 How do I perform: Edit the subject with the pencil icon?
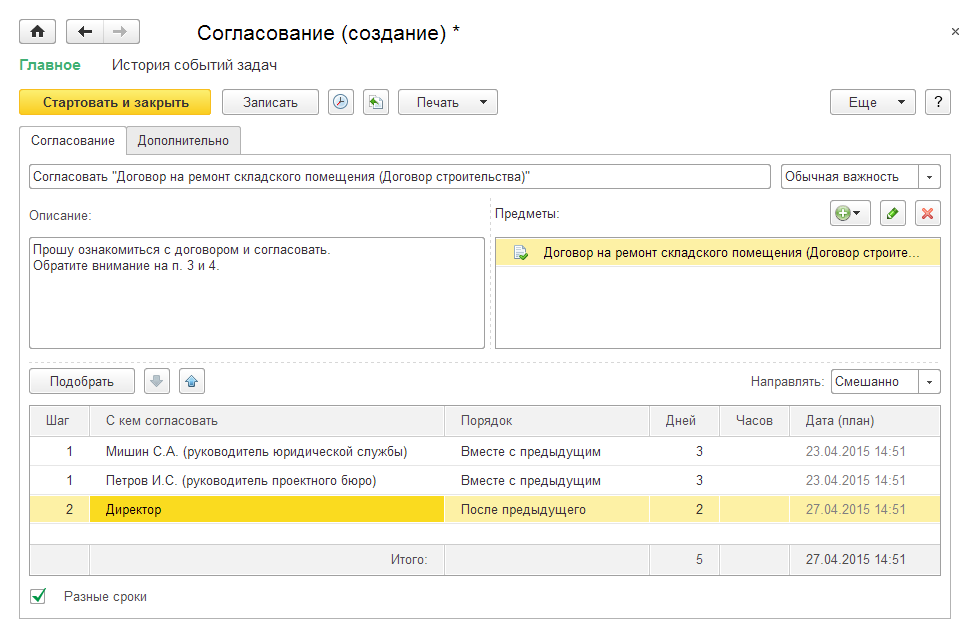point(892,213)
